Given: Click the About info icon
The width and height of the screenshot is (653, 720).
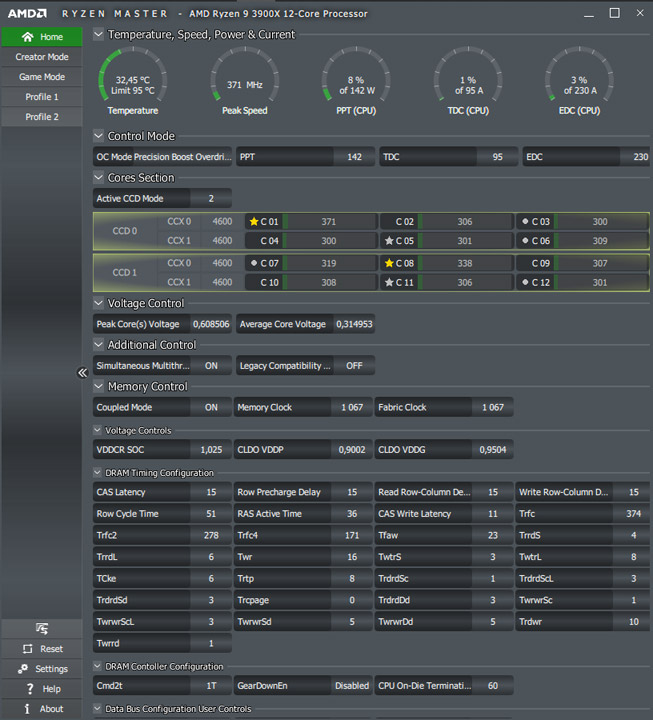Looking at the screenshot, I should (x=27, y=709).
